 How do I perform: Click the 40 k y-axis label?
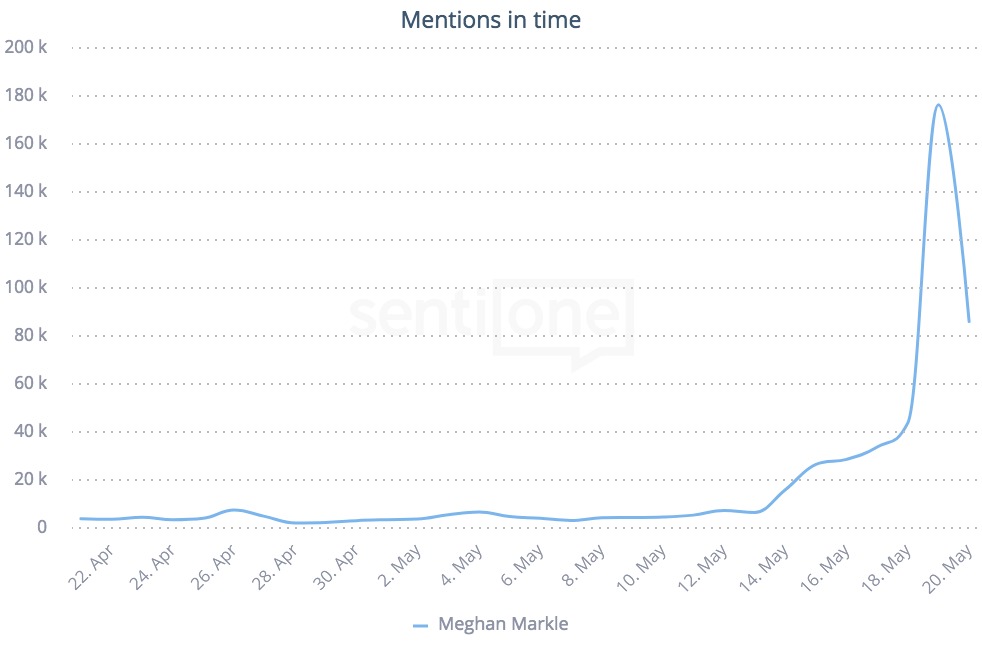(30, 431)
